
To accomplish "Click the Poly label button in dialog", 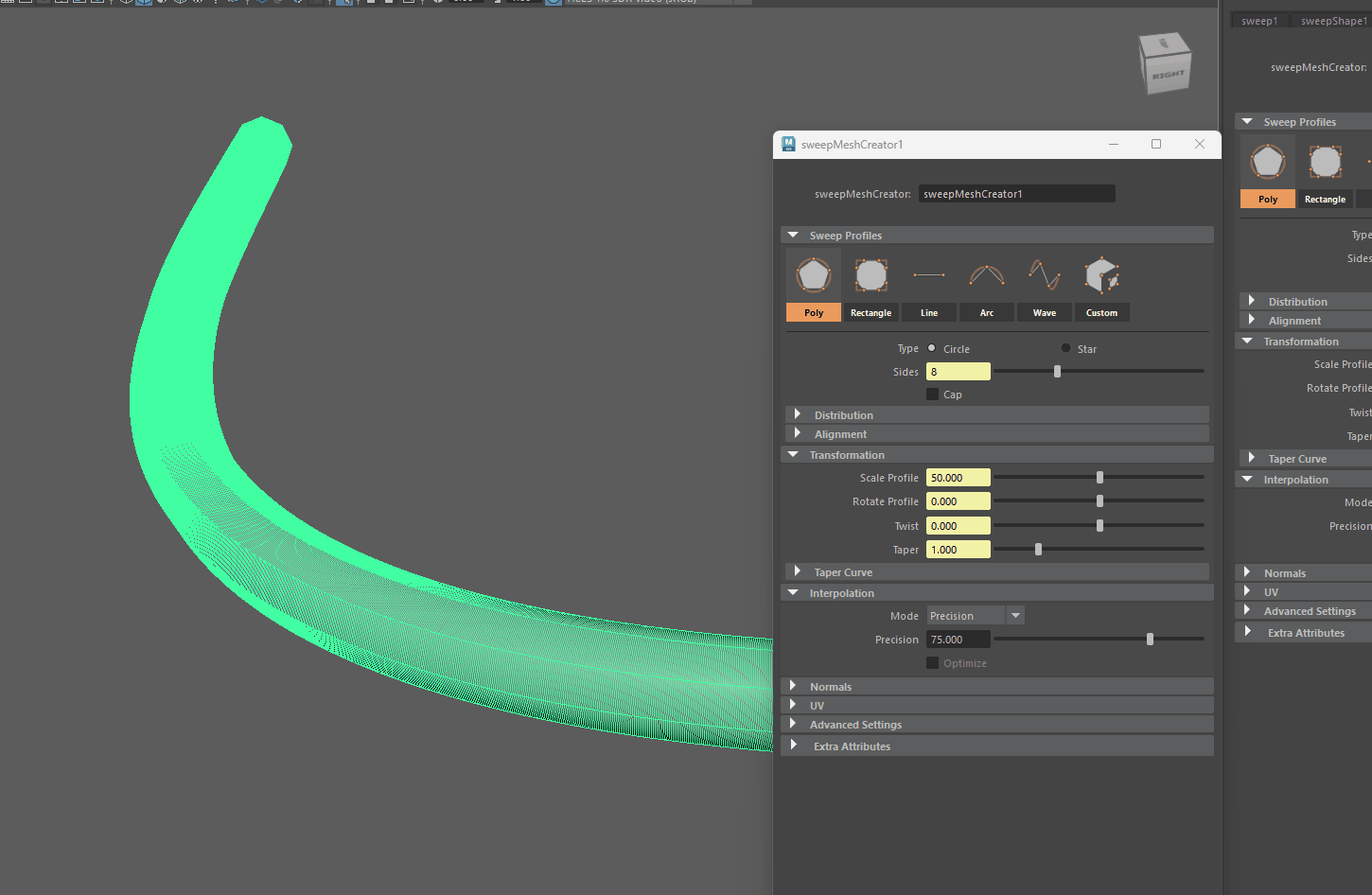I will 814,313.
